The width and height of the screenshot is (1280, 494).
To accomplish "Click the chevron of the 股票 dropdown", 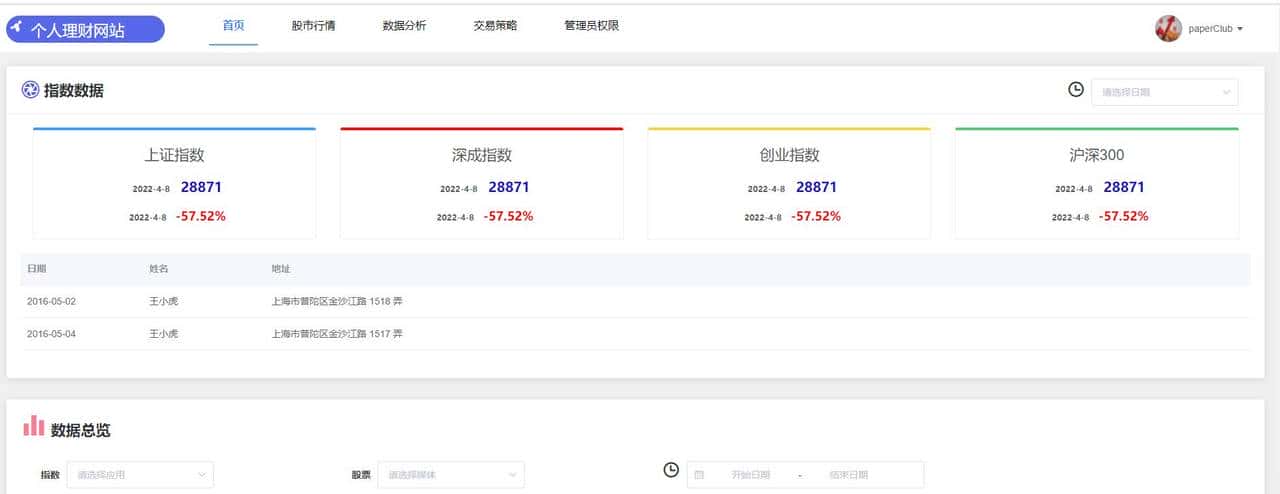I will (512, 474).
